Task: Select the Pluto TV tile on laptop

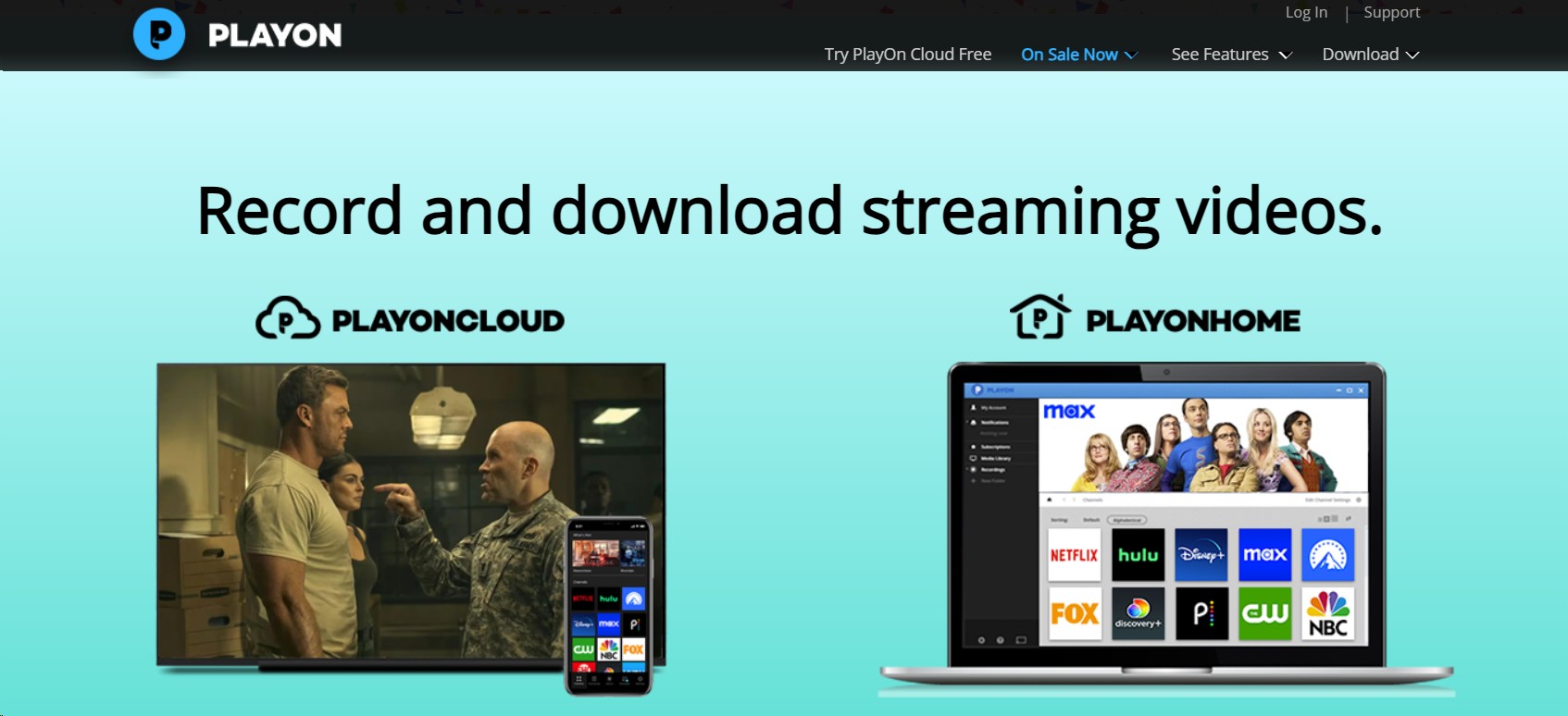Action: [x=1201, y=614]
